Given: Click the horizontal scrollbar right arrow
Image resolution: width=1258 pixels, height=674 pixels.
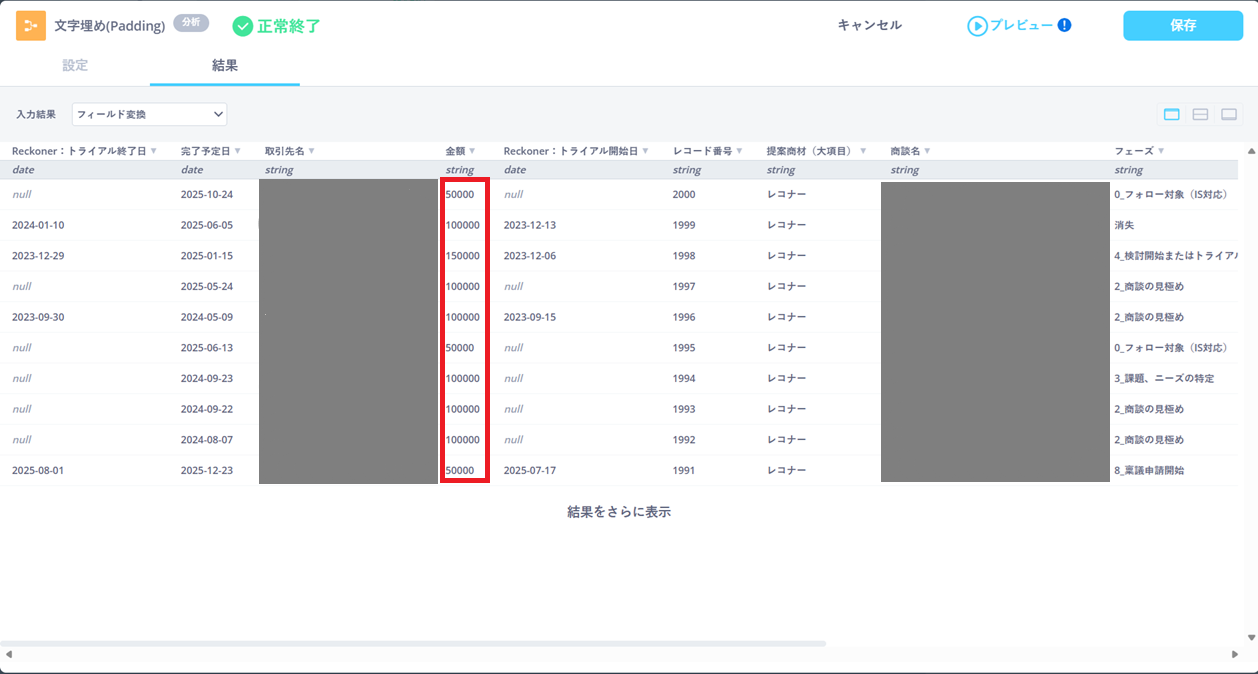Looking at the screenshot, I should click(x=1234, y=654).
